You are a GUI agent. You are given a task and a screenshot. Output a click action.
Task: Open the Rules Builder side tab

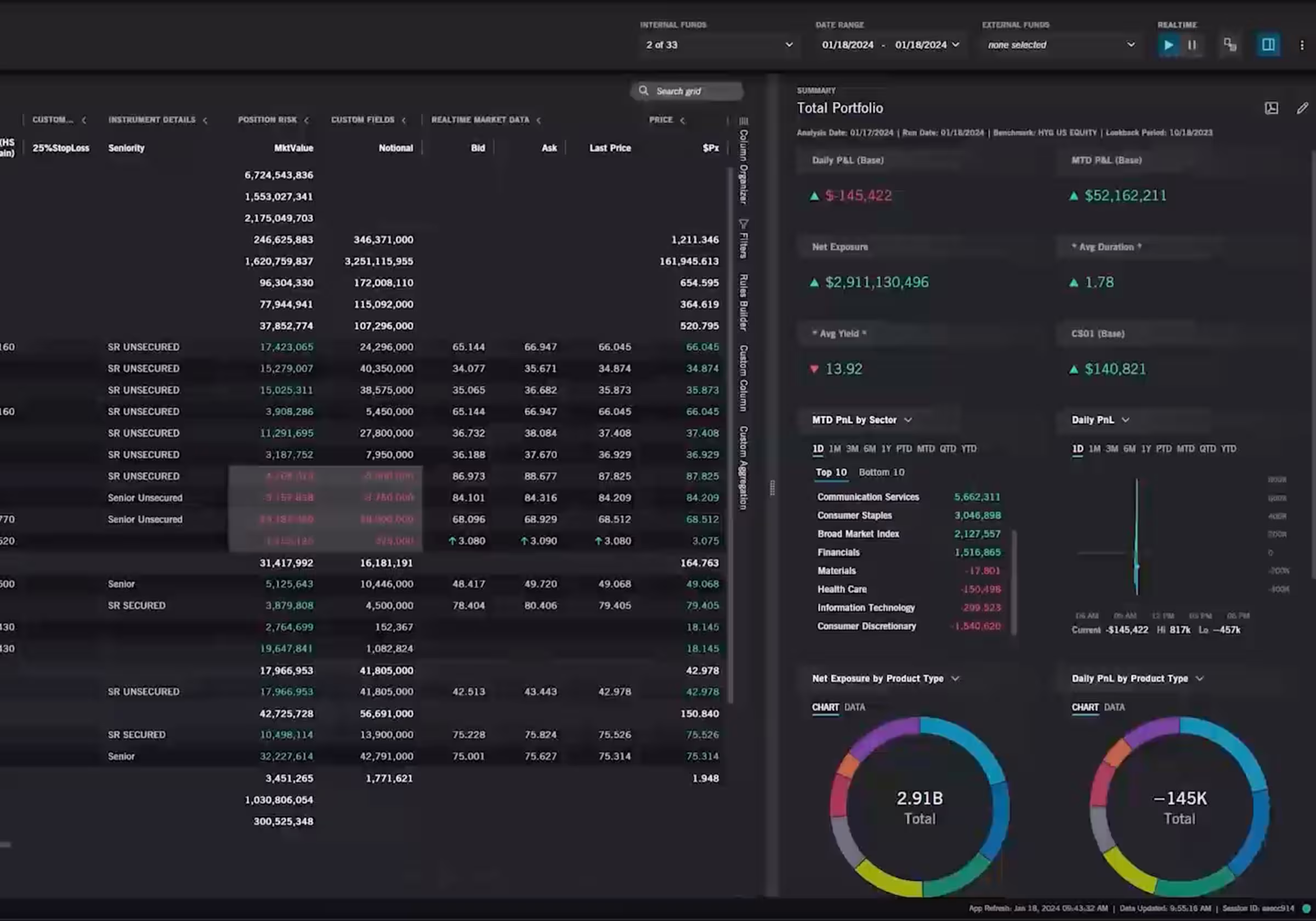[744, 302]
